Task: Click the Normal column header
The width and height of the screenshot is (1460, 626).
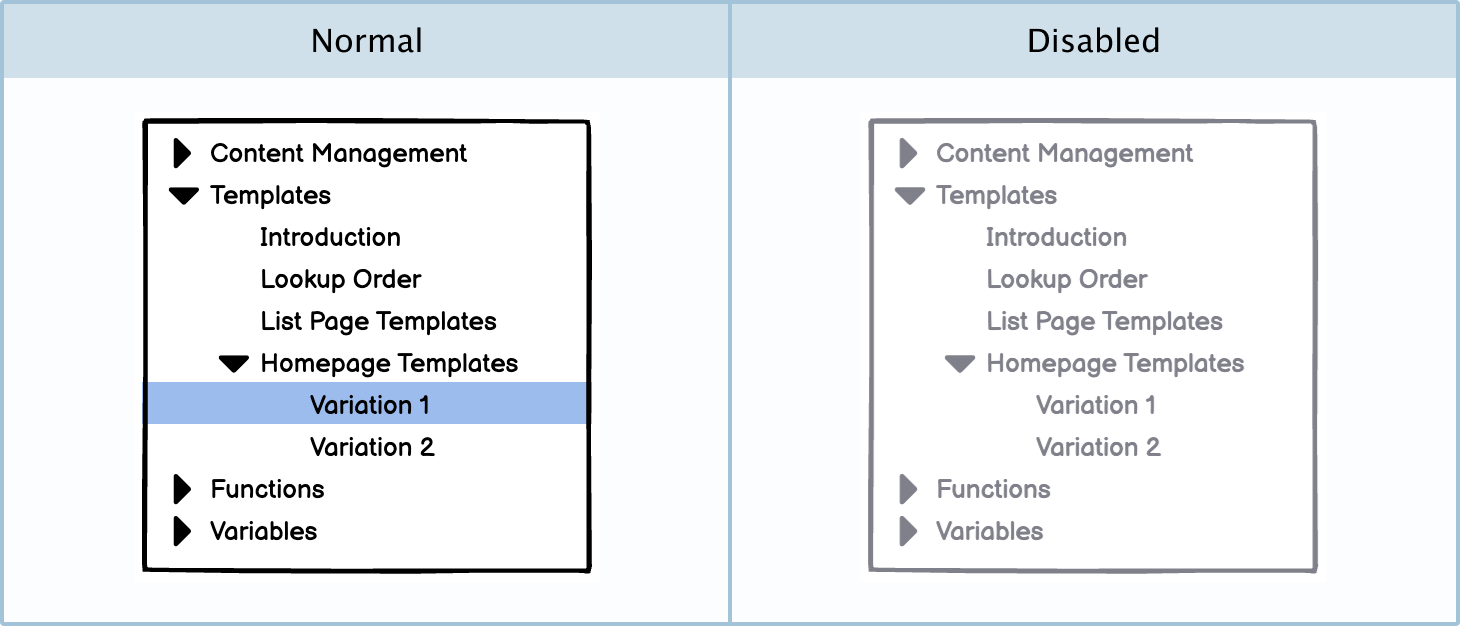Action: 366,40
